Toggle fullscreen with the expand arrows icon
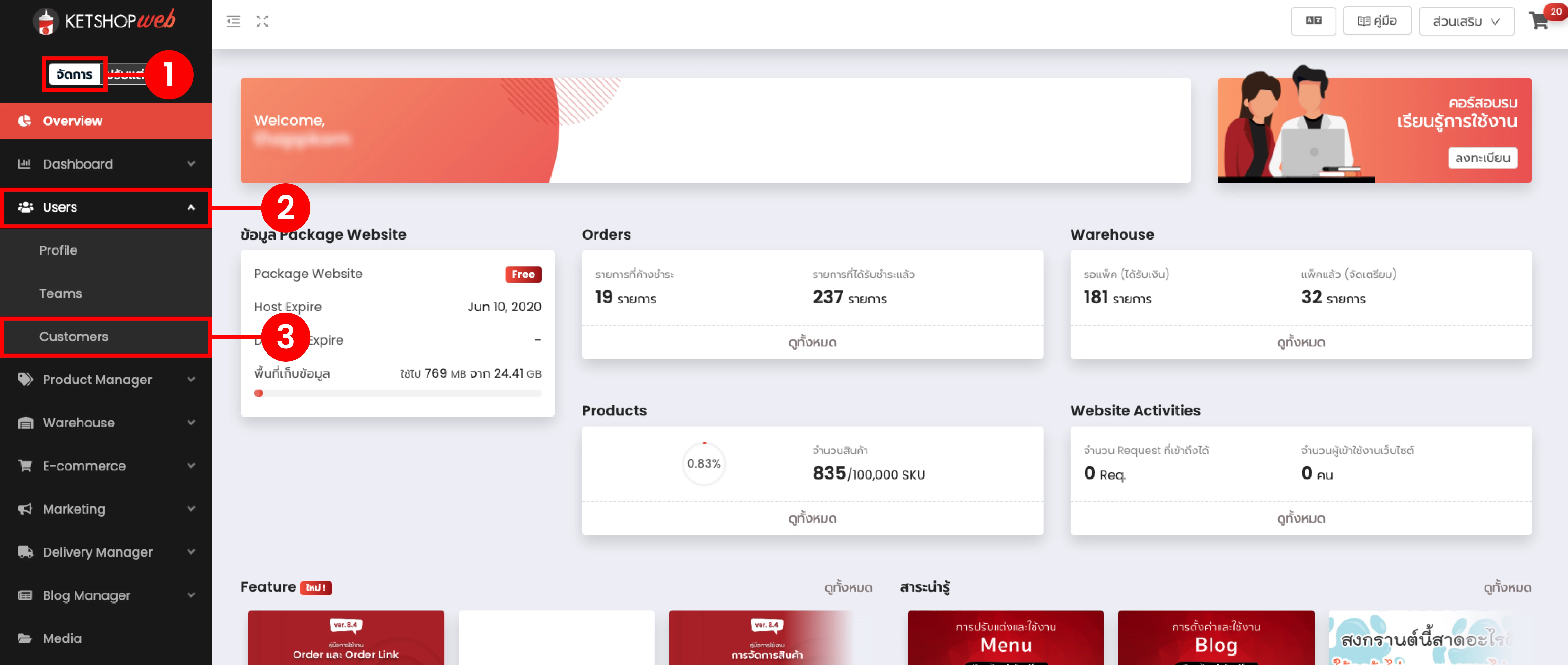The height and width of the screenshot is (665, 1568). (262, 21)
